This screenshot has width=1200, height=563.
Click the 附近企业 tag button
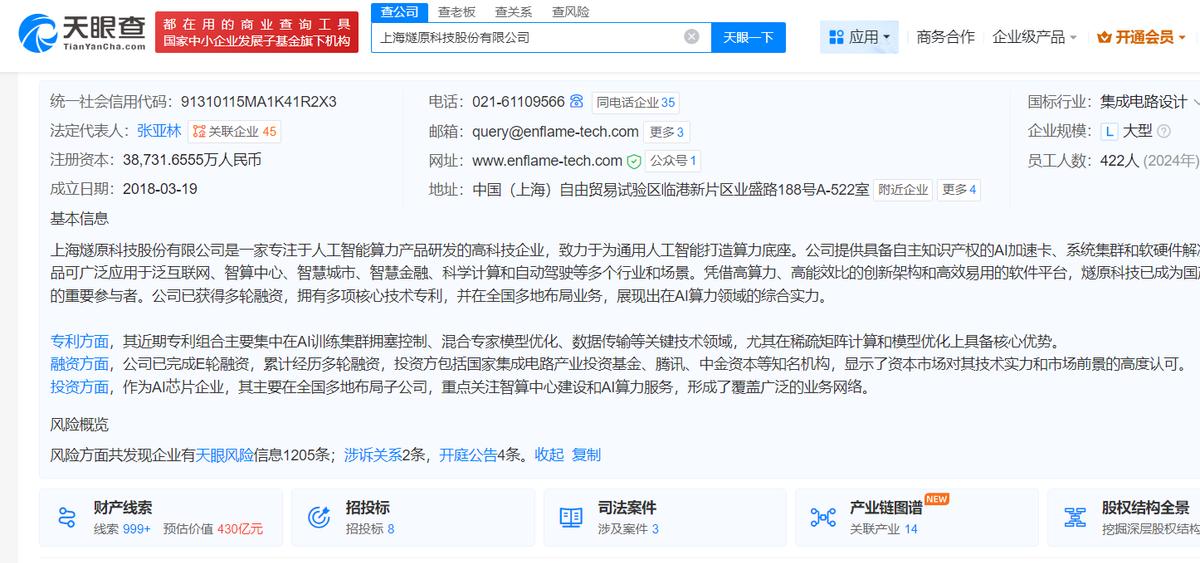pyautogui.click(x=903, y=190)
